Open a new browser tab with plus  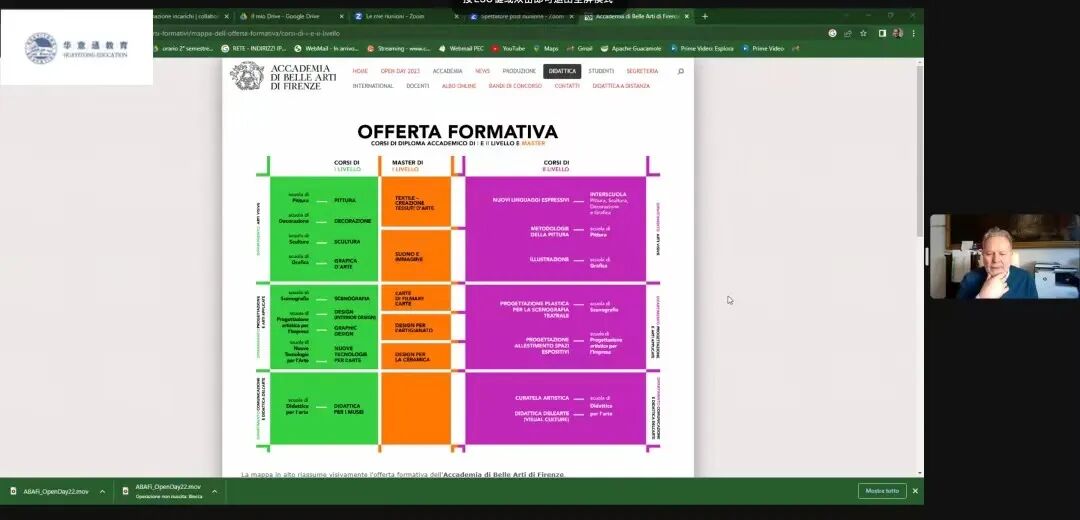pos(704,16)
